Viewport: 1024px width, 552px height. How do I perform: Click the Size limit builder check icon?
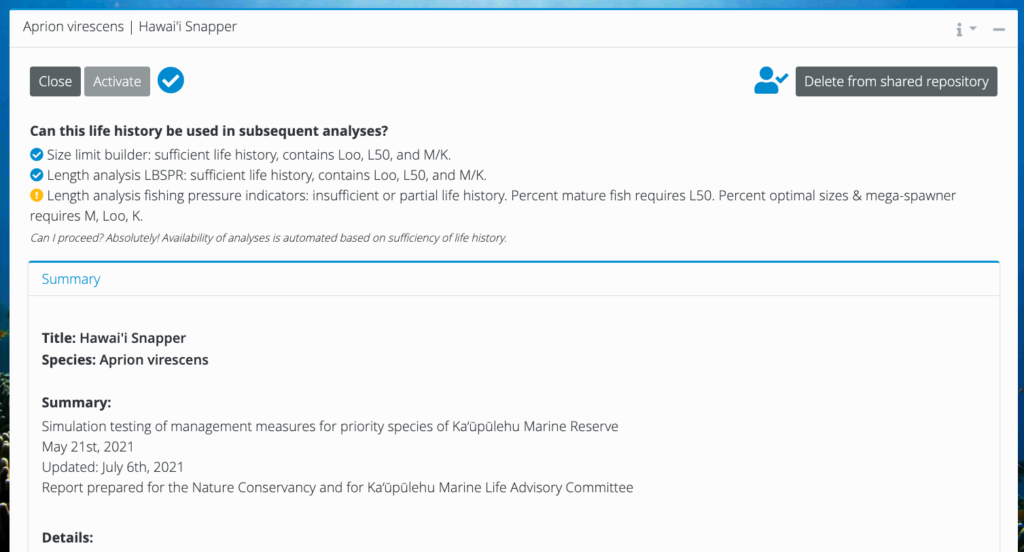[x=37, y=155]
